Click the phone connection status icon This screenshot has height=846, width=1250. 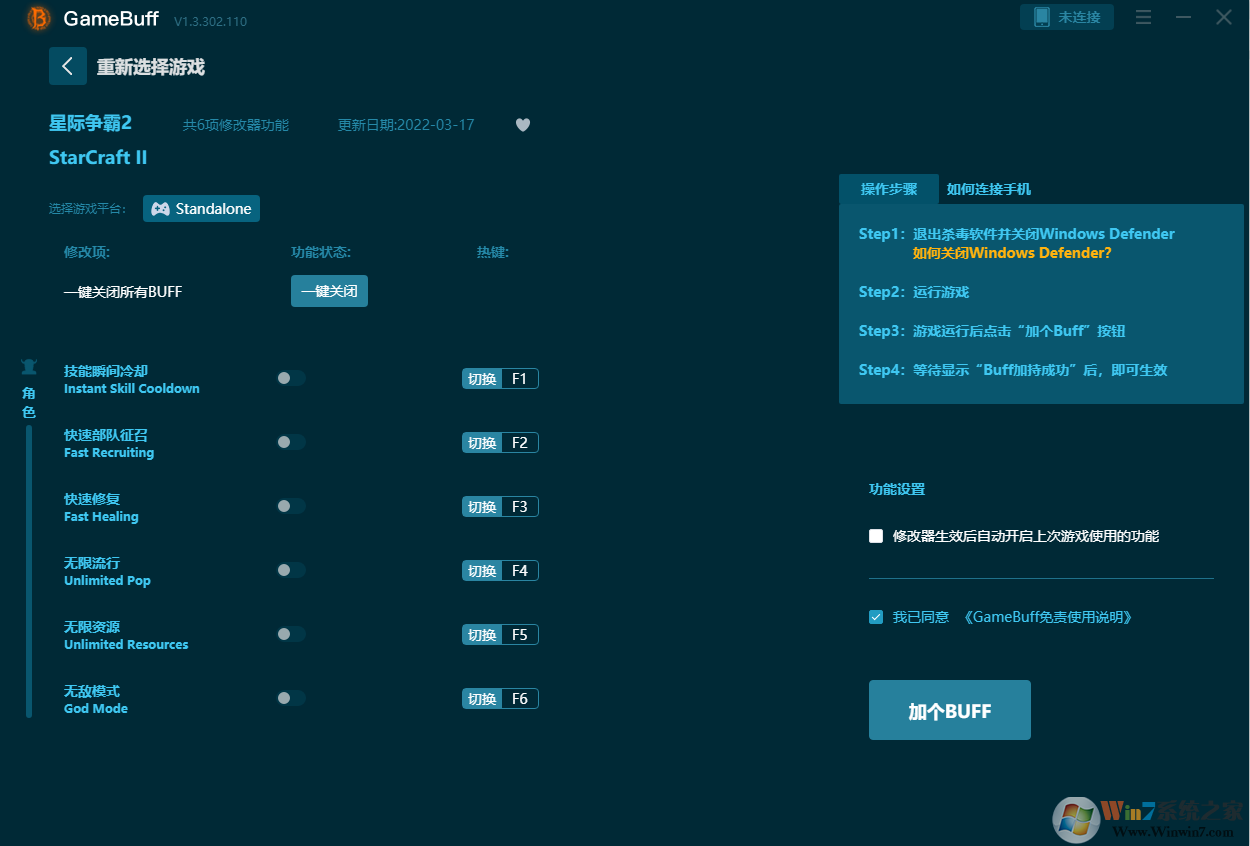click(x=1042, y=17)
